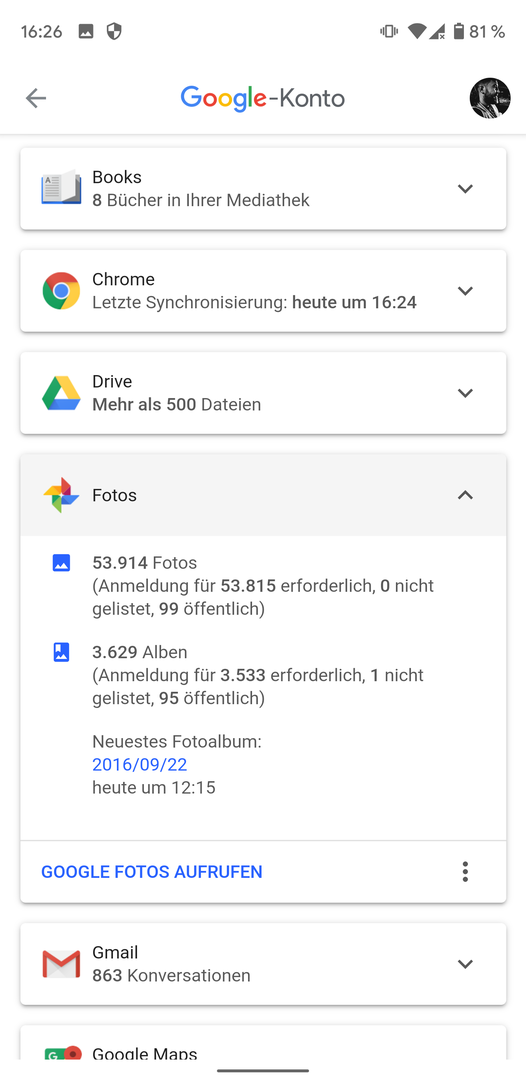Expand the Gmail section chevron
Image resolution: width=526 pixels, height=1080 pixels.
point(465,964)
